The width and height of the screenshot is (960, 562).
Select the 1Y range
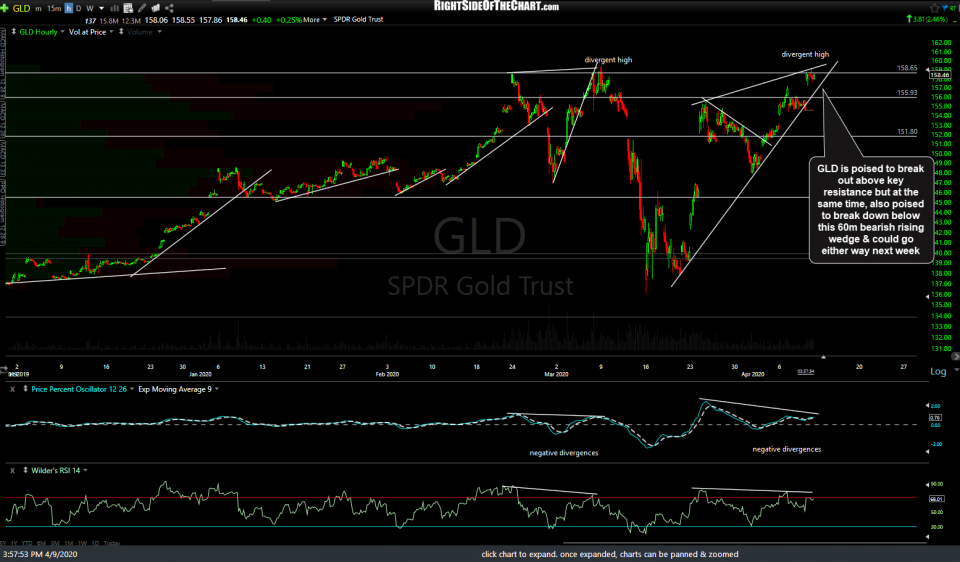(14, 544)
